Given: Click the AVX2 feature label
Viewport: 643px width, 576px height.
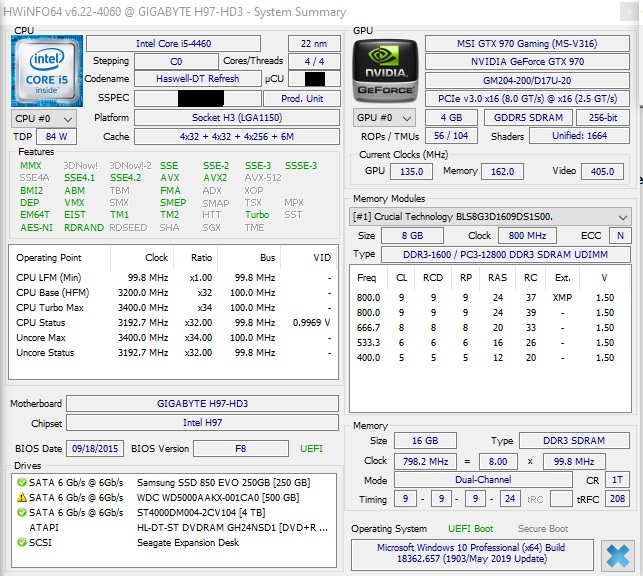Looking at the screenshot, I should [x=215, y=178].
